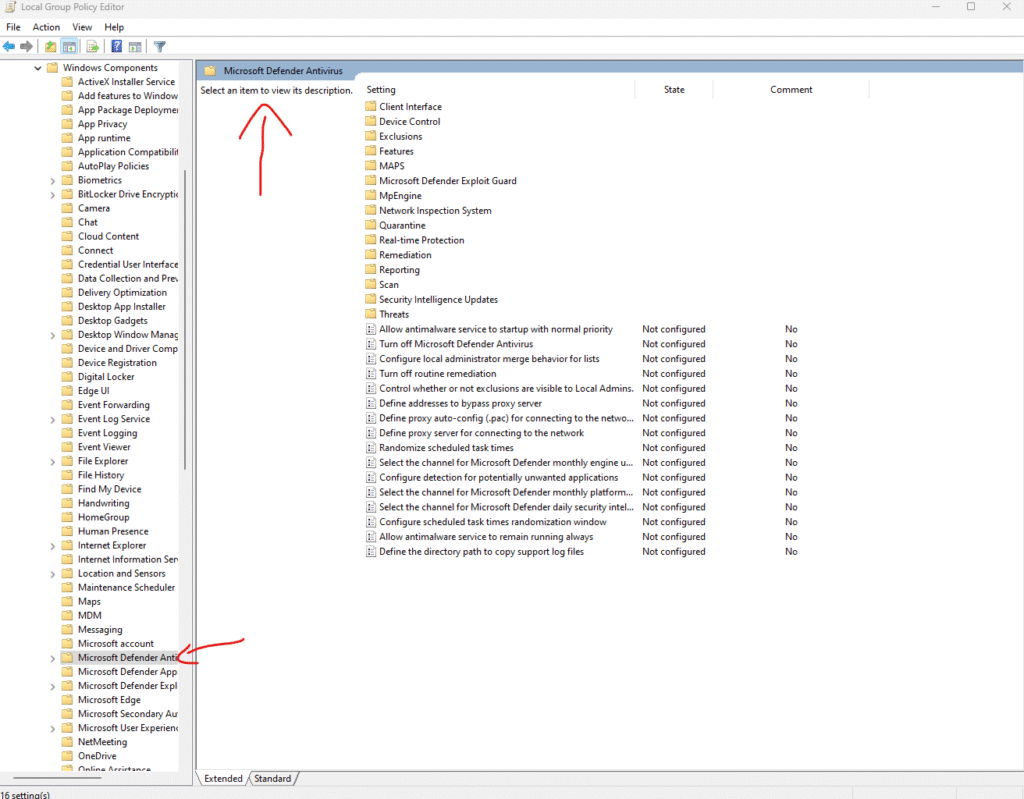Screen dimensions: 1024x799
Task: Click the Turn off Microsoft Defender Antivirus policy icon
Action: pos(371,344)
